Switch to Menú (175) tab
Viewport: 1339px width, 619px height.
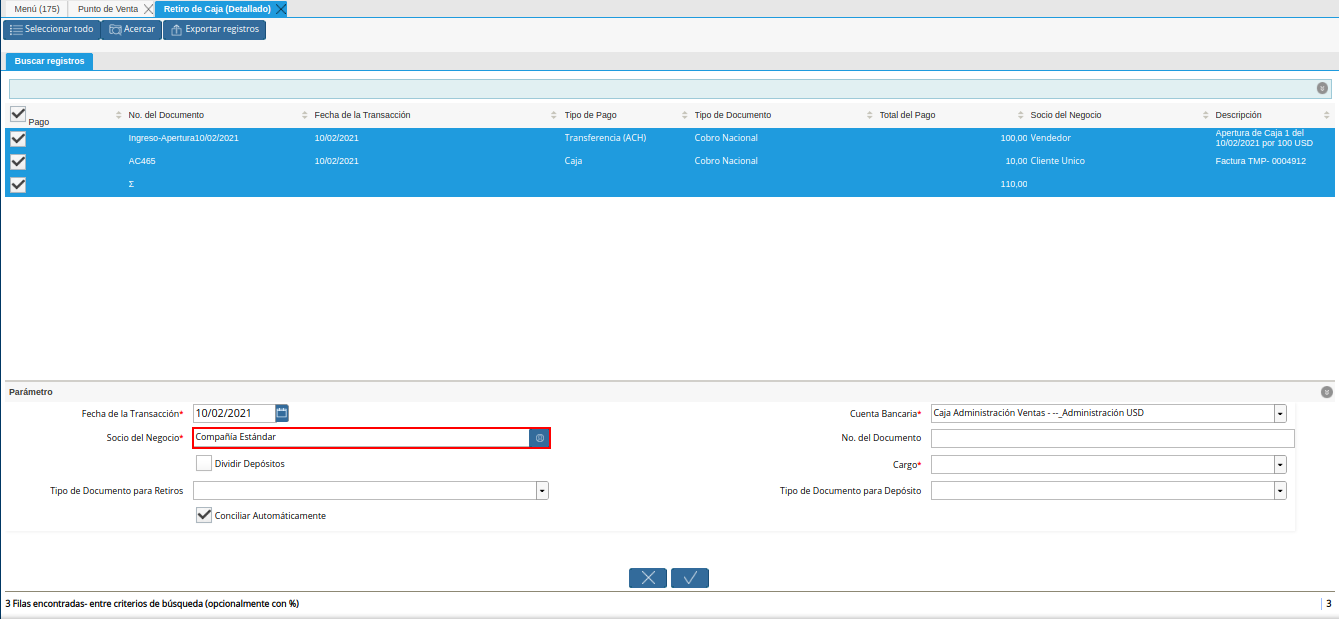coord(37,9)
